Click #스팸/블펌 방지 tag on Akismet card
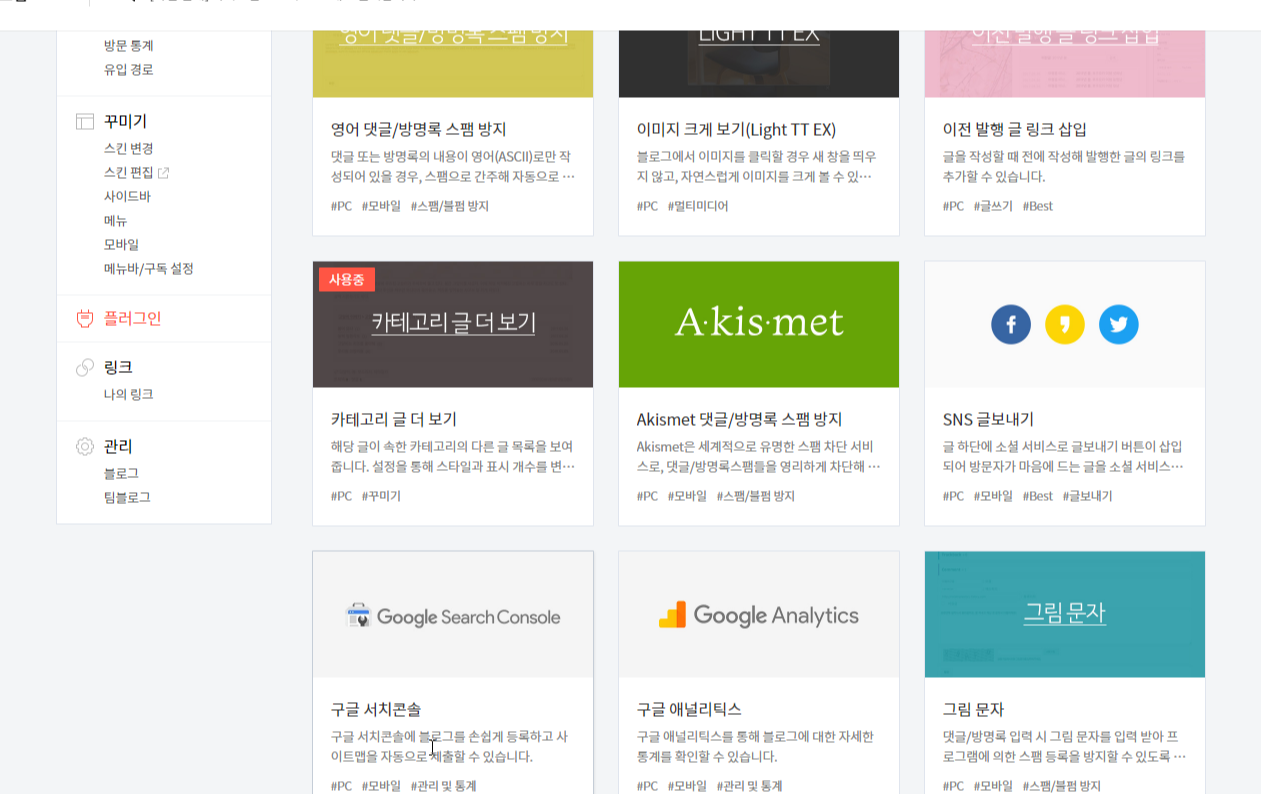 click(755, 496)
